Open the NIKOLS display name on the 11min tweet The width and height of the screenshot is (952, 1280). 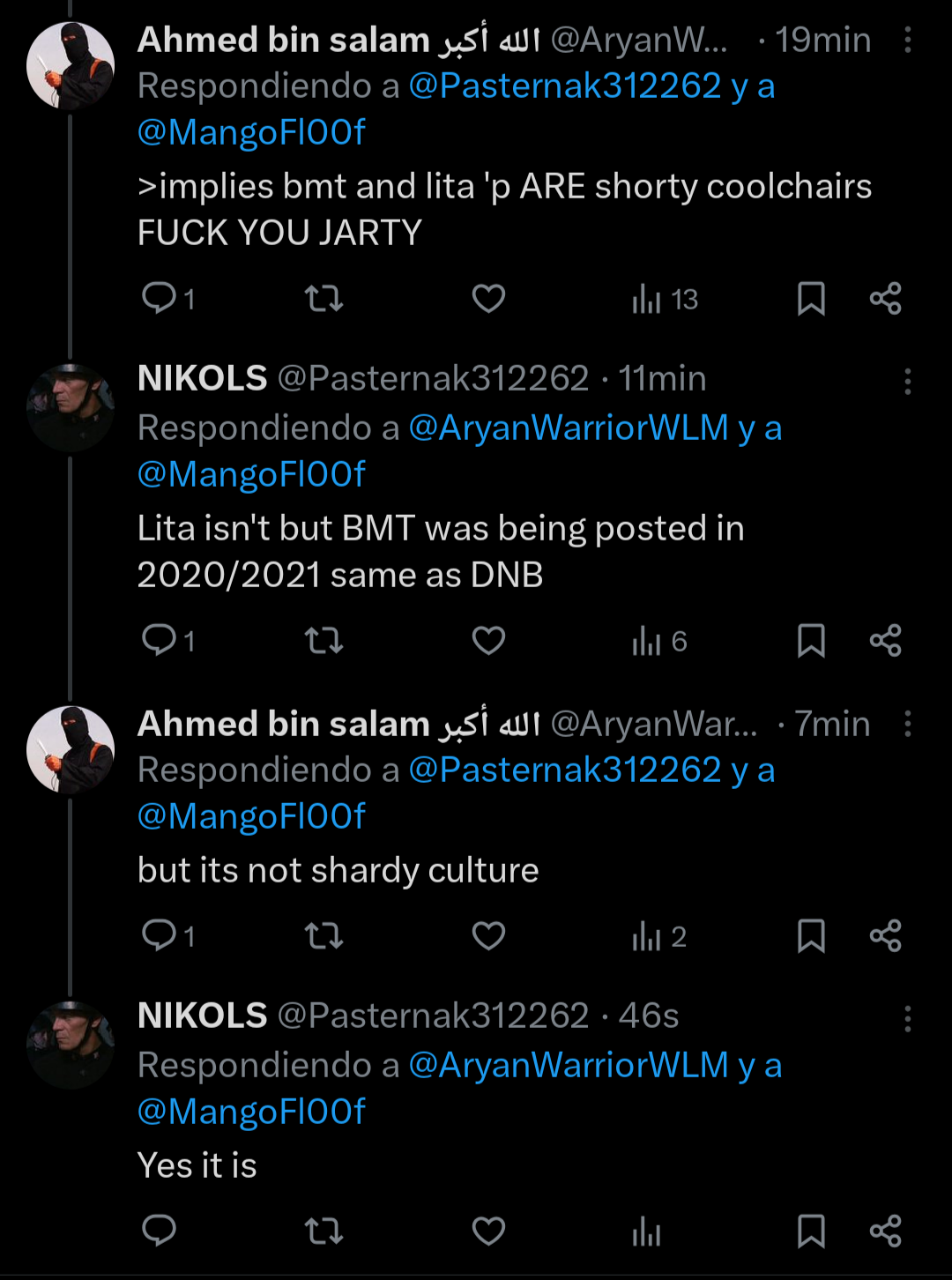point(203,379)
